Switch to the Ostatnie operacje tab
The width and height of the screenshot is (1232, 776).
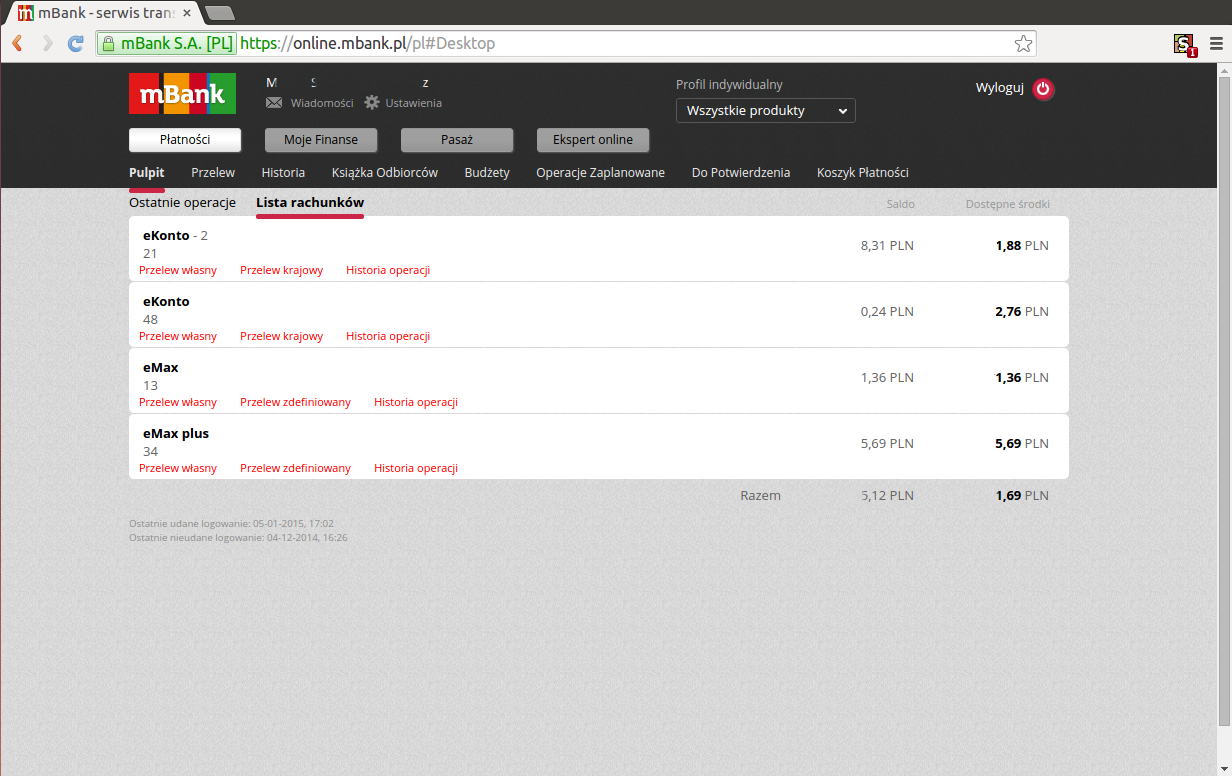[x=182, y=202]
